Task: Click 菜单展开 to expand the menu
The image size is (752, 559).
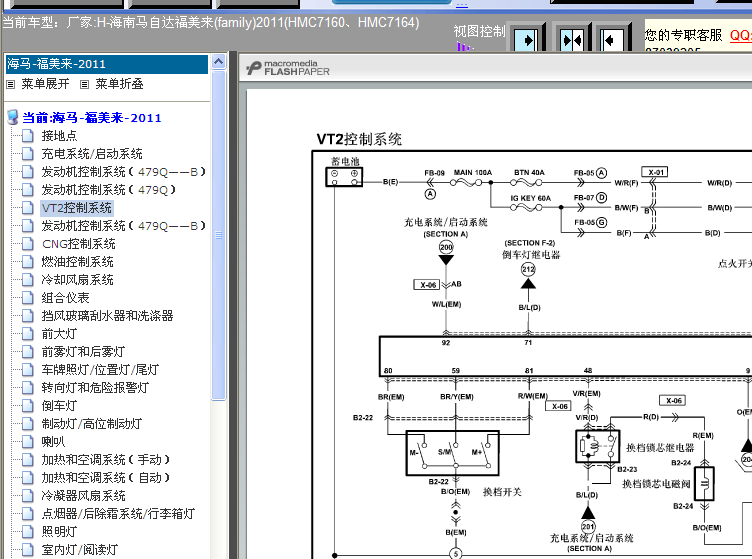Action: pos(46,84)
